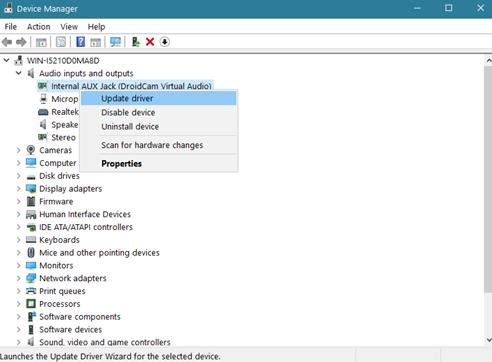The height and width of the screenshot is (362, 492).
Task: Click the Action Pane toggle toolbar icon
Action: coord(96,42)
